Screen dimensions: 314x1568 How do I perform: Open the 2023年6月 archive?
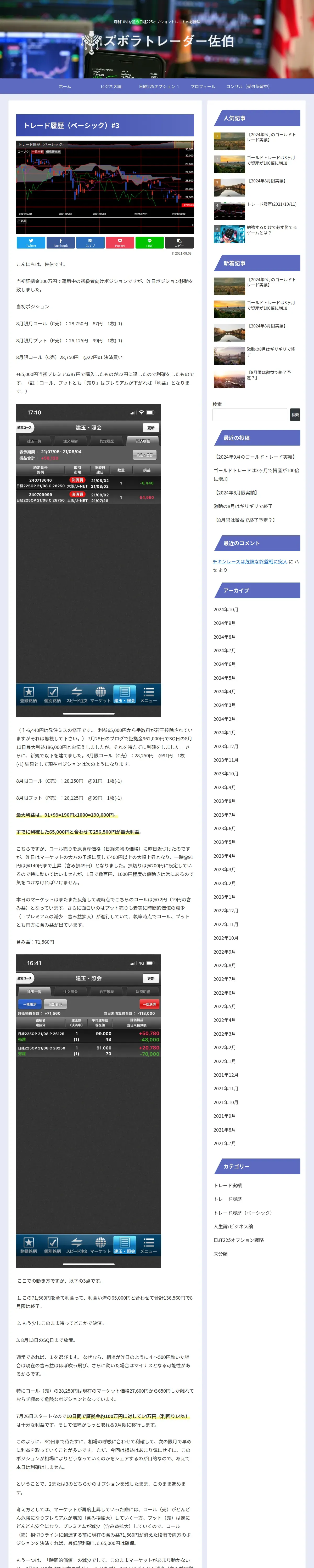pyautogui.click(x=224, y=828)
